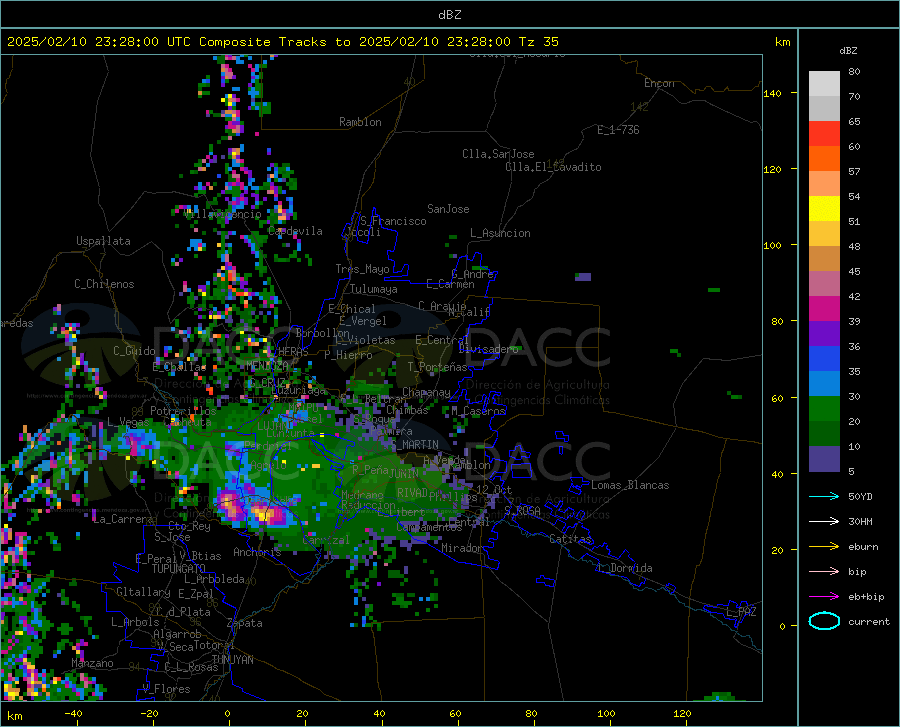Click the brown 45-48 dBZ legend swatch

(x=824, y=259)
